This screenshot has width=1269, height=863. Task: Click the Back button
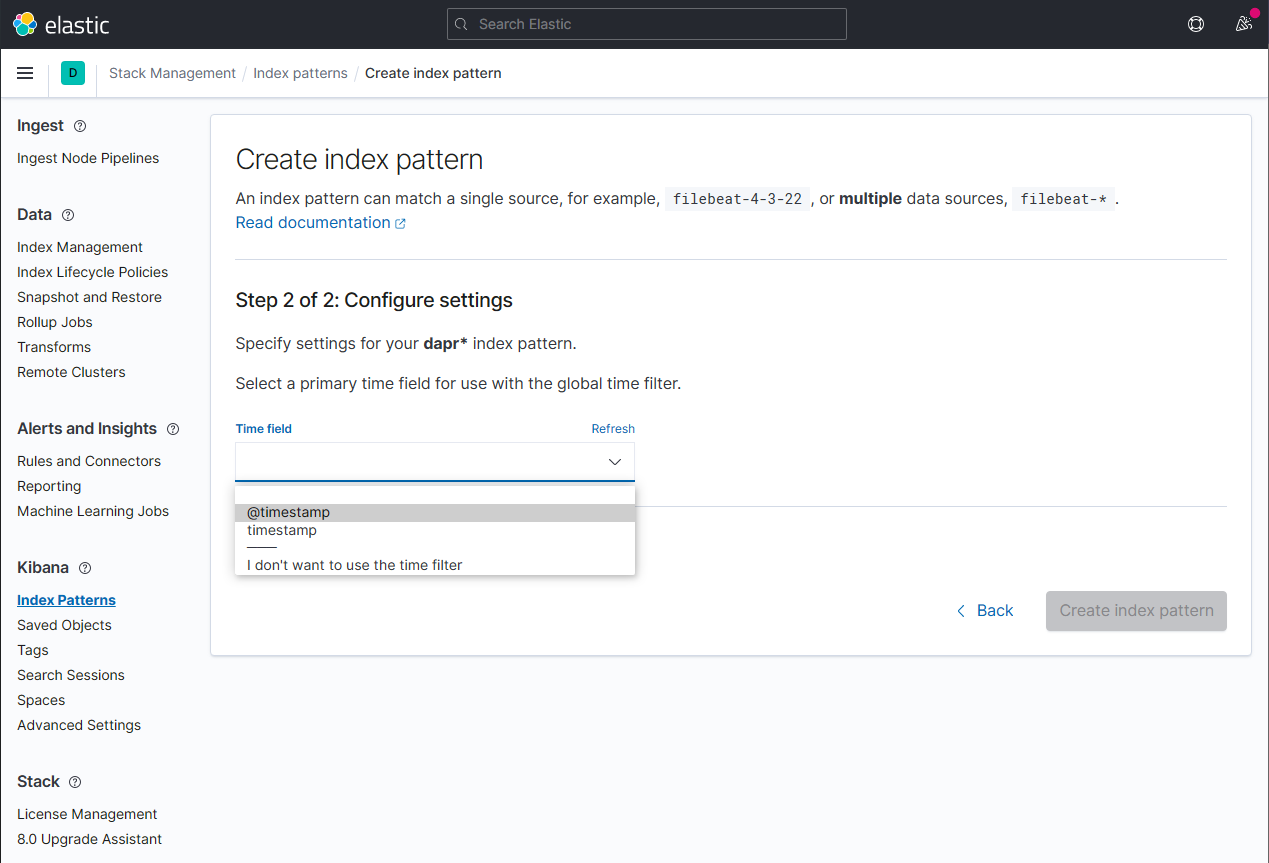point(985,610)
